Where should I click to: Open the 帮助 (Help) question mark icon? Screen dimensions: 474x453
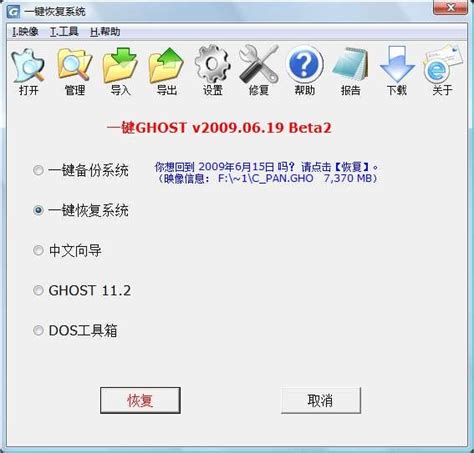click(x=304, y=64)
